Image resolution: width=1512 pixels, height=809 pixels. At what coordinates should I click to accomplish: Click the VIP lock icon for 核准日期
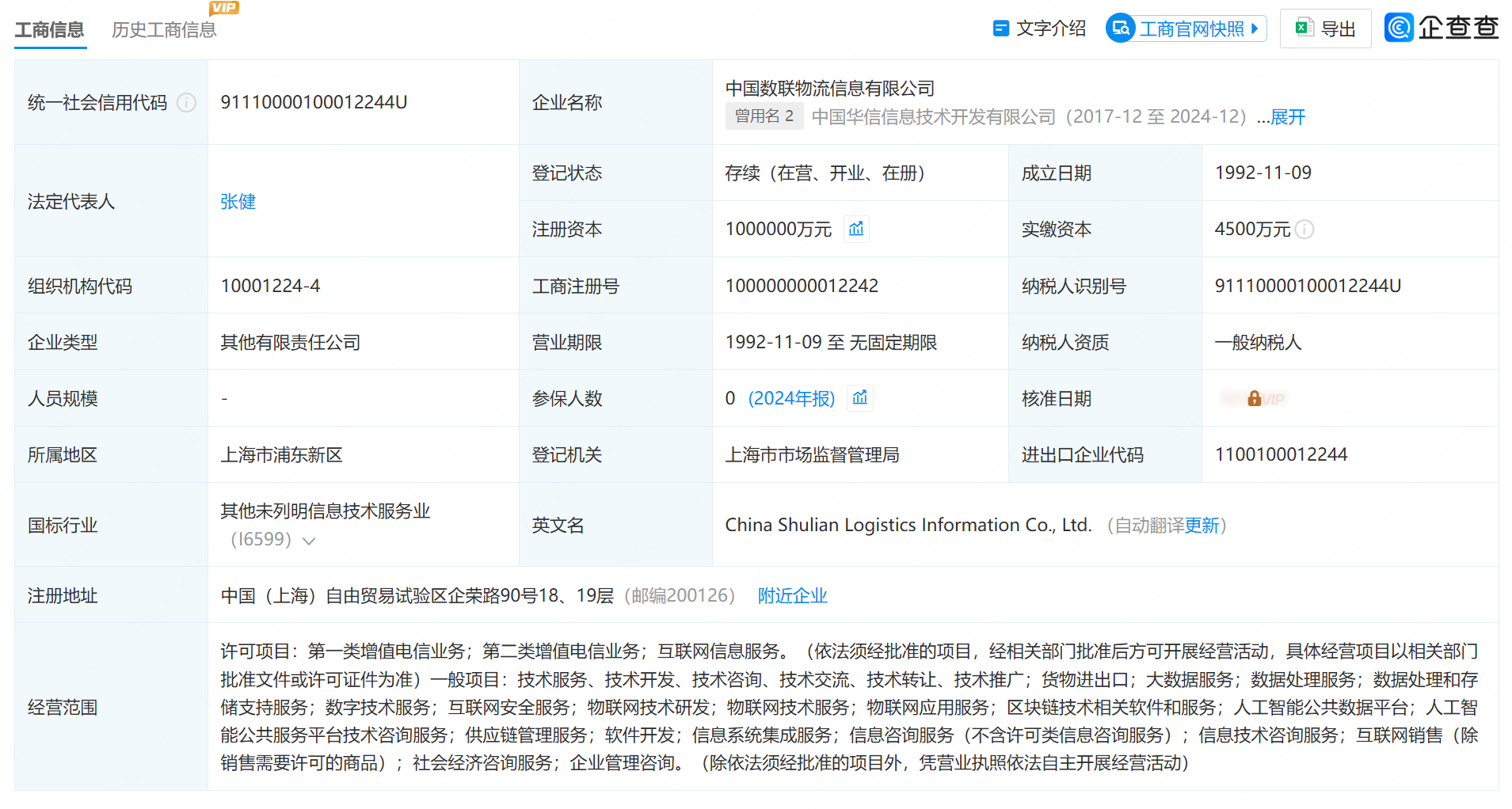pos(1255,399)
